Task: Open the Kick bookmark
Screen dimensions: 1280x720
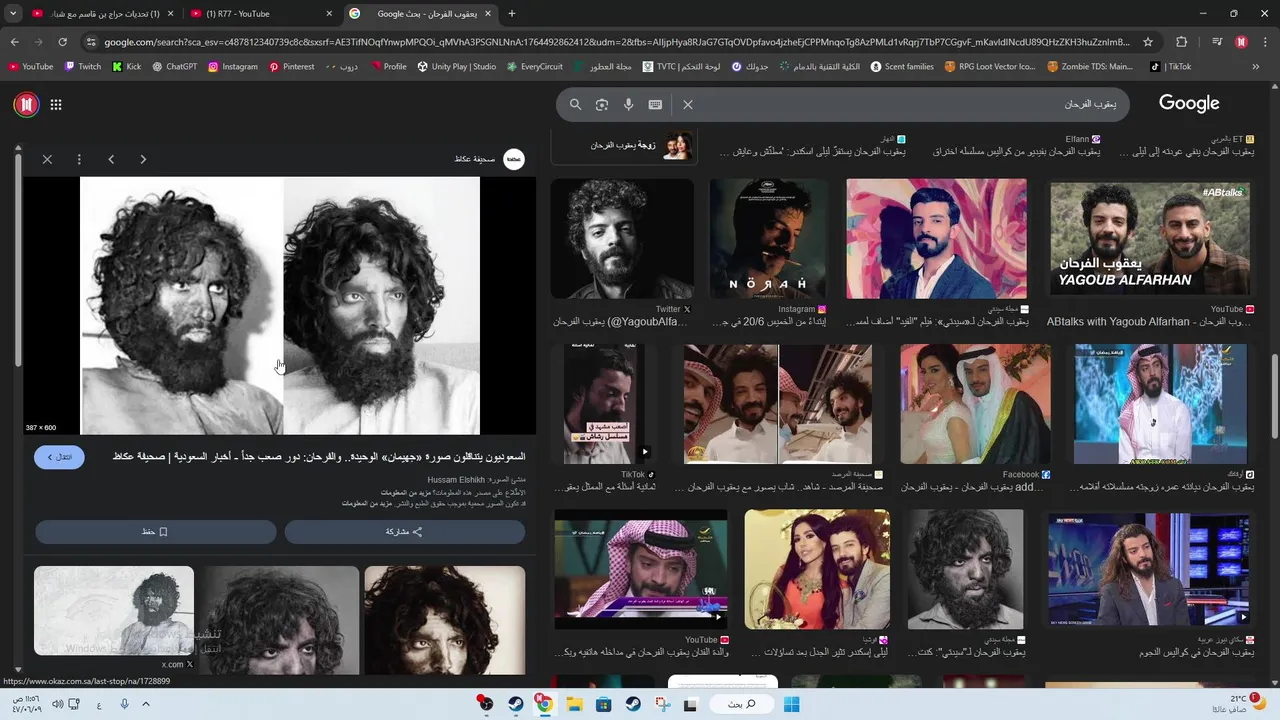Action: point(127,67)
